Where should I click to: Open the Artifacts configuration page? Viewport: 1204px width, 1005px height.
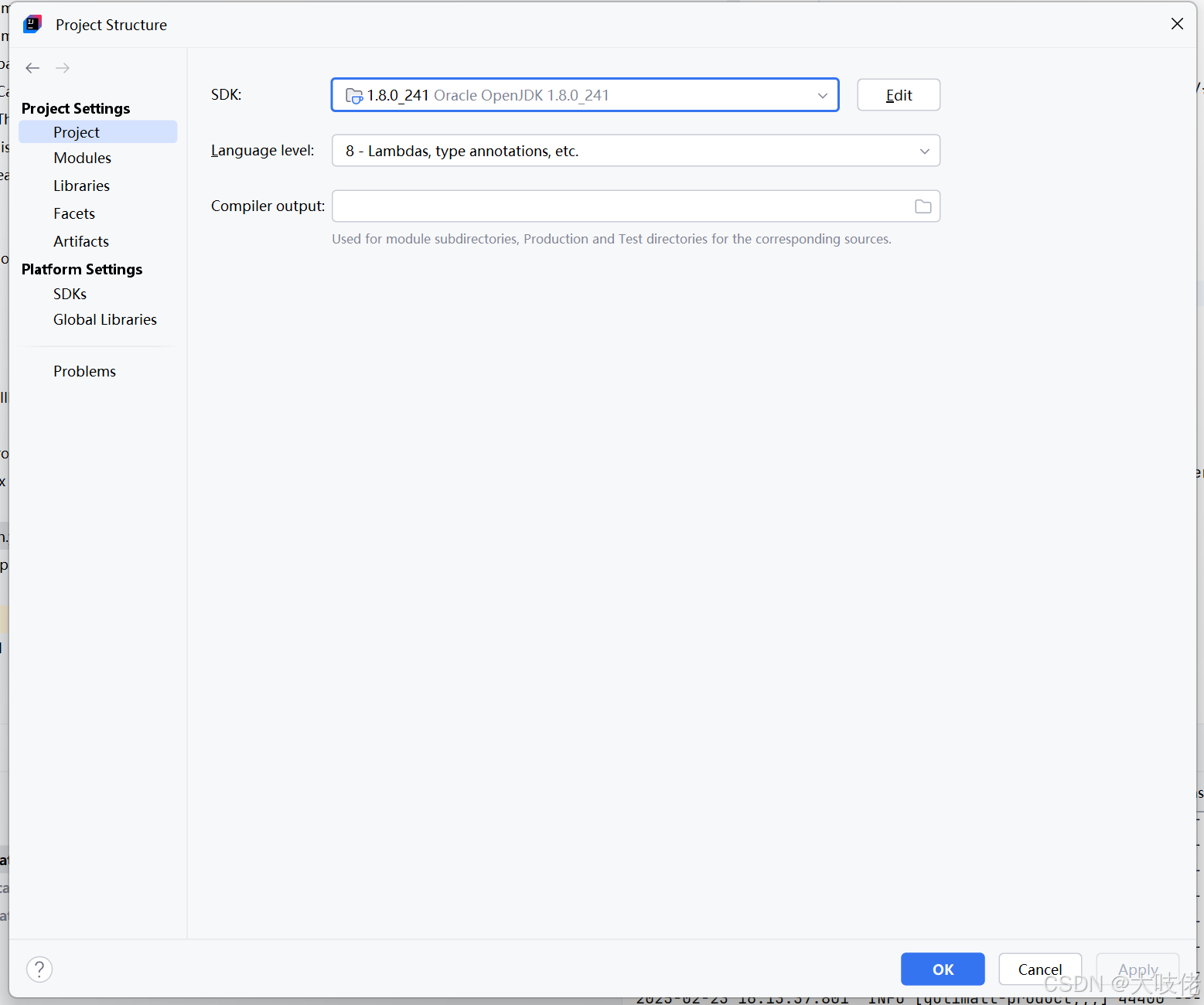pos(80,241)
